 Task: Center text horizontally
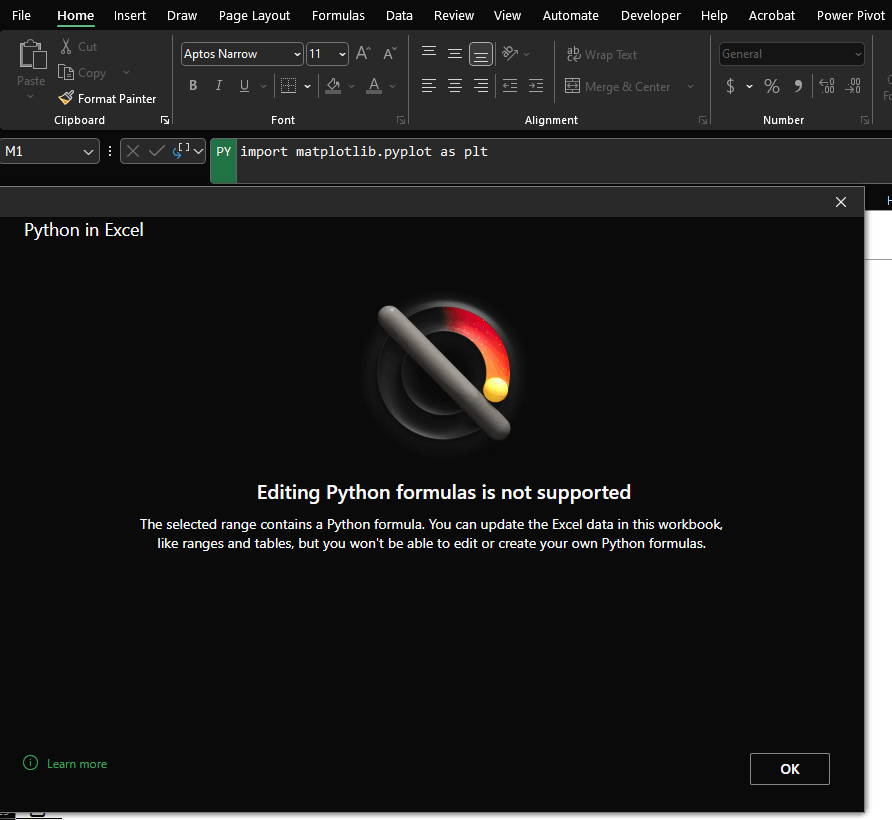[x=455, y=86]
